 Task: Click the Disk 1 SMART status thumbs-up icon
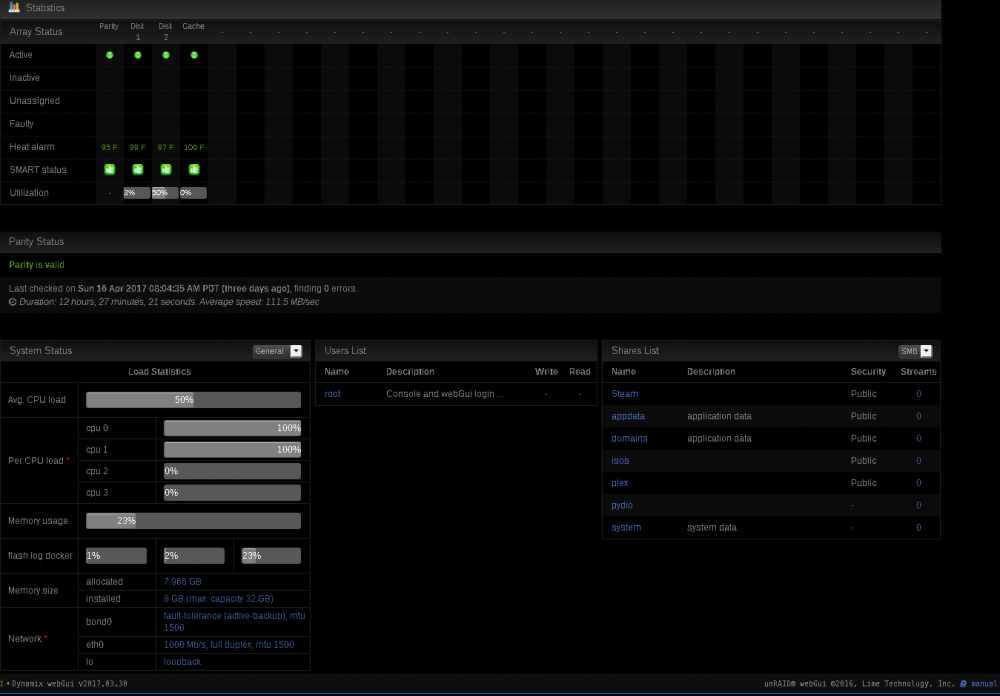click(138, 169)
